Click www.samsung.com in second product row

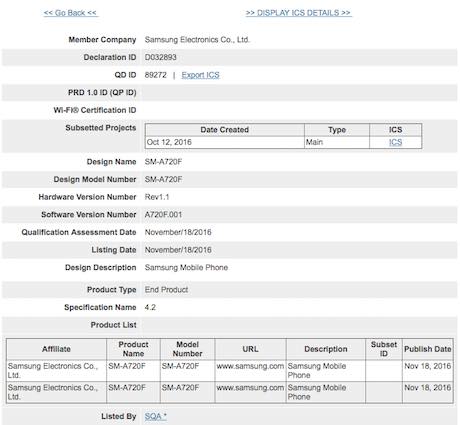tap(250, 388)
